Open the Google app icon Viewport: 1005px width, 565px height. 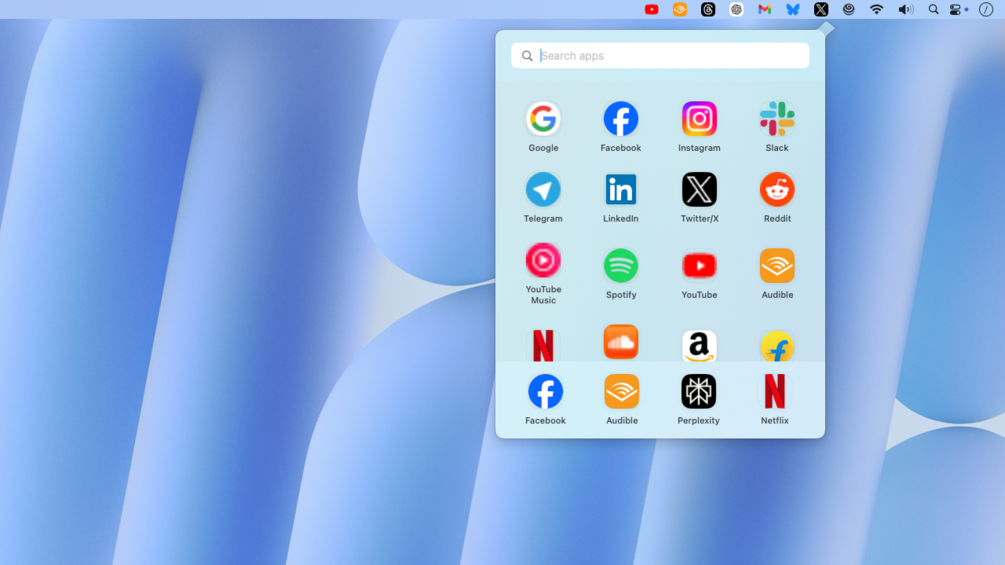click(543, 119)
